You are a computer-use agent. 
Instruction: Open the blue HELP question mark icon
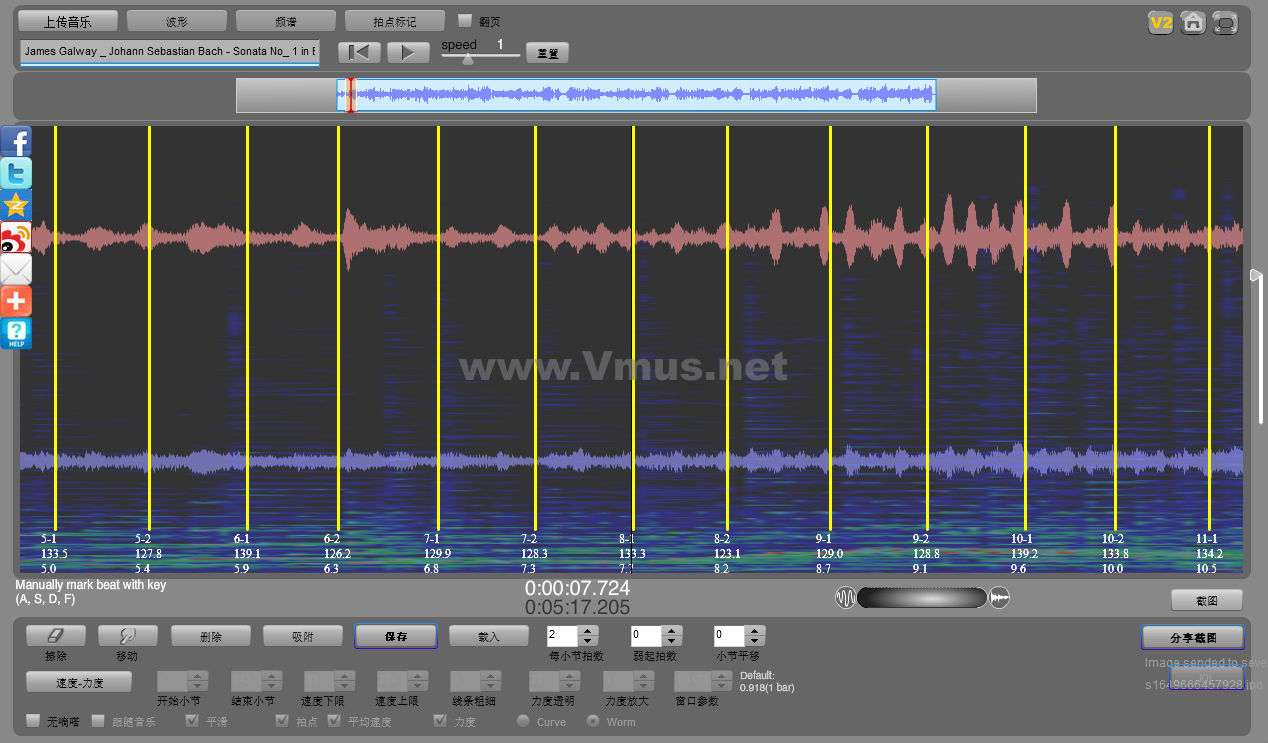[x=16, y=333]
